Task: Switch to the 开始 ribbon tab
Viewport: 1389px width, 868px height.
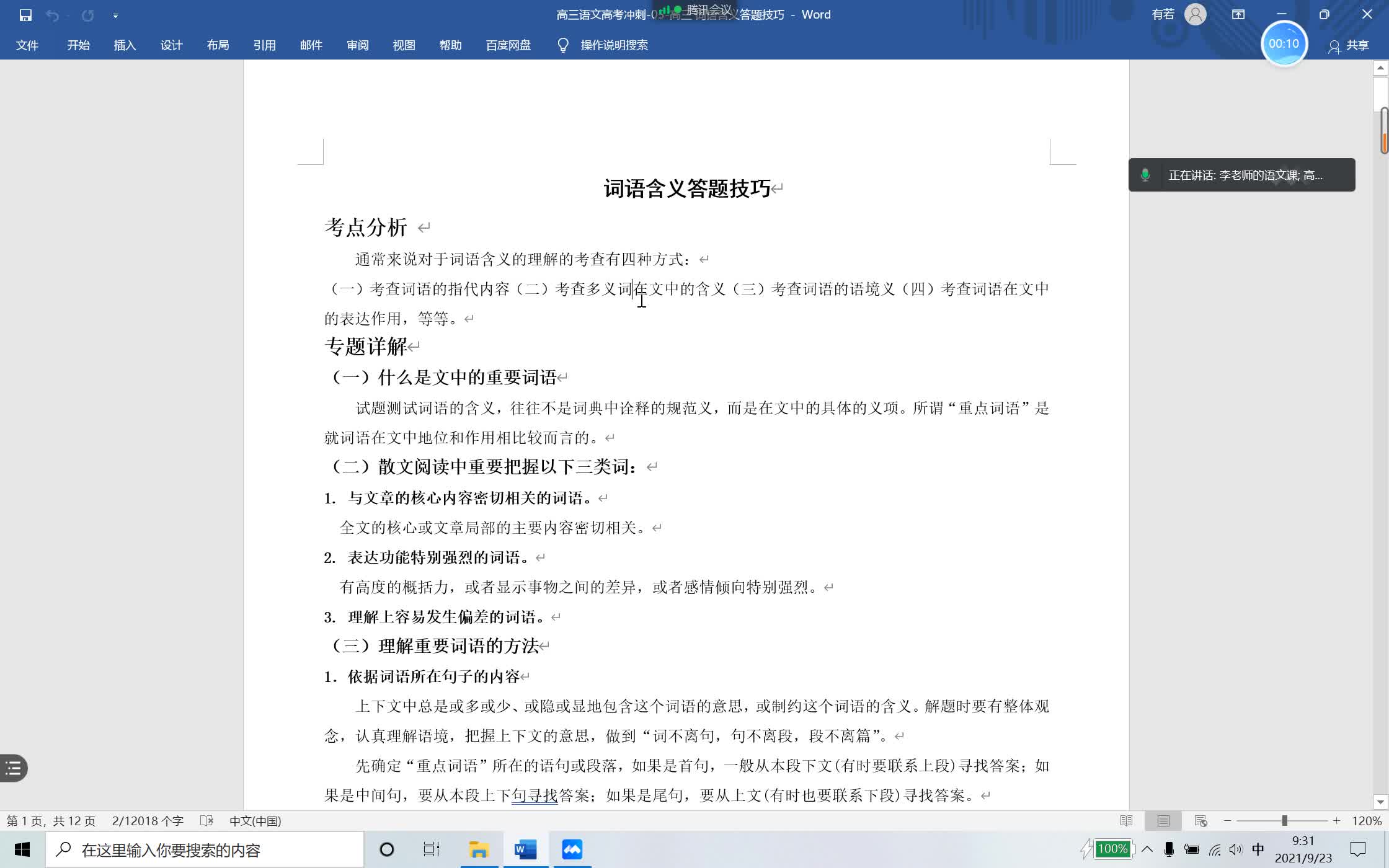Action: pos(79,45)
